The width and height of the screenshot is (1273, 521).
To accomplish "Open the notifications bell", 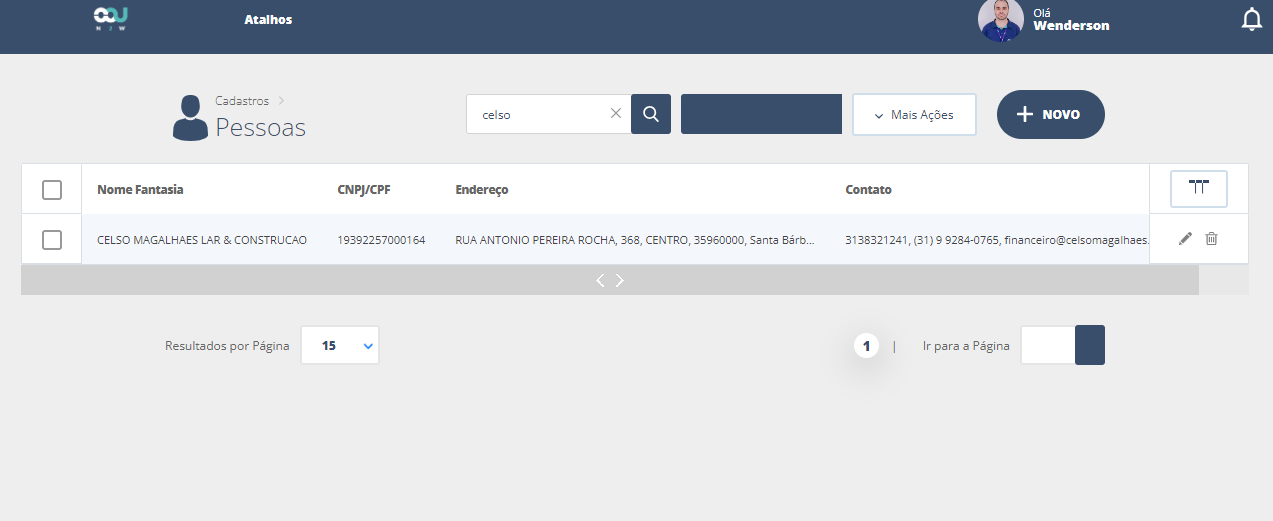I will tap(1251, 19).
